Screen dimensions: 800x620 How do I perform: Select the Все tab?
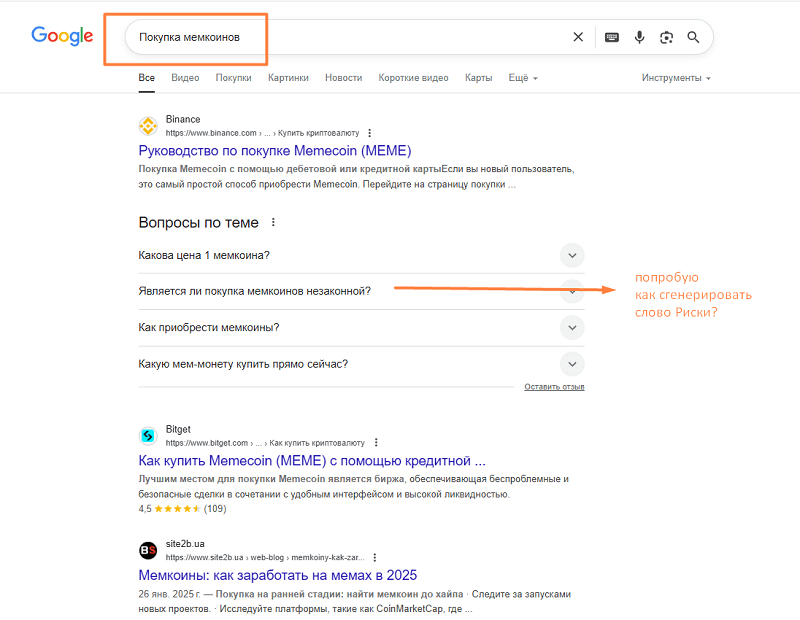(x=146, y=78)
